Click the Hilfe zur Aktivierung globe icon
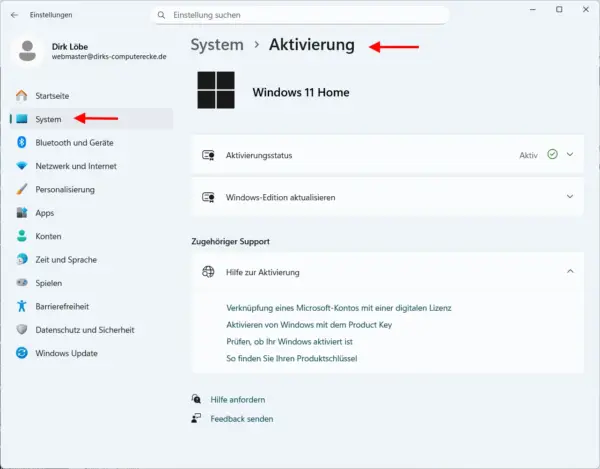The width and height of the screenshot is (600, 469). [208, 272]
